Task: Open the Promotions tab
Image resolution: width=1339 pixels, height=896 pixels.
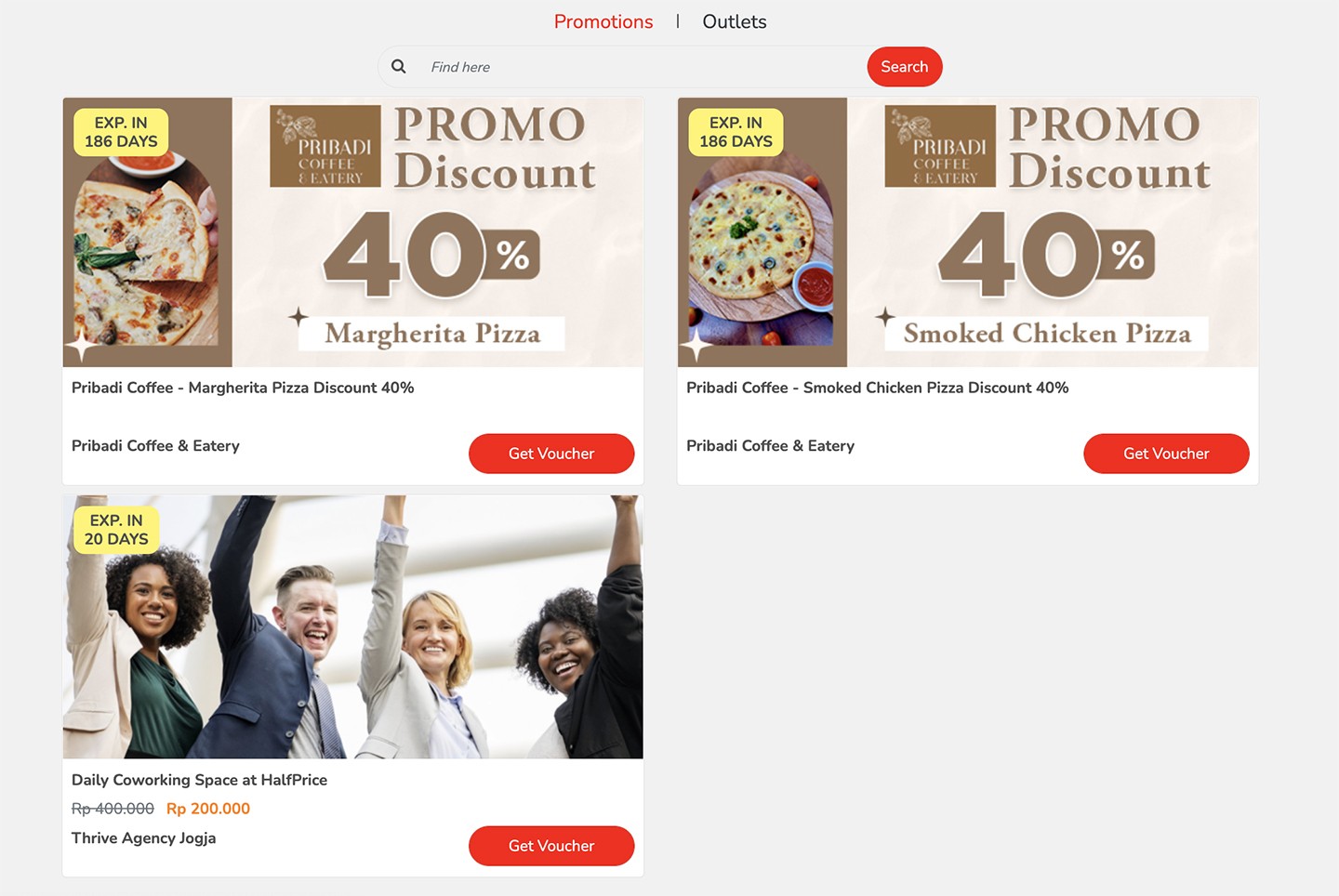Action: 603,21
